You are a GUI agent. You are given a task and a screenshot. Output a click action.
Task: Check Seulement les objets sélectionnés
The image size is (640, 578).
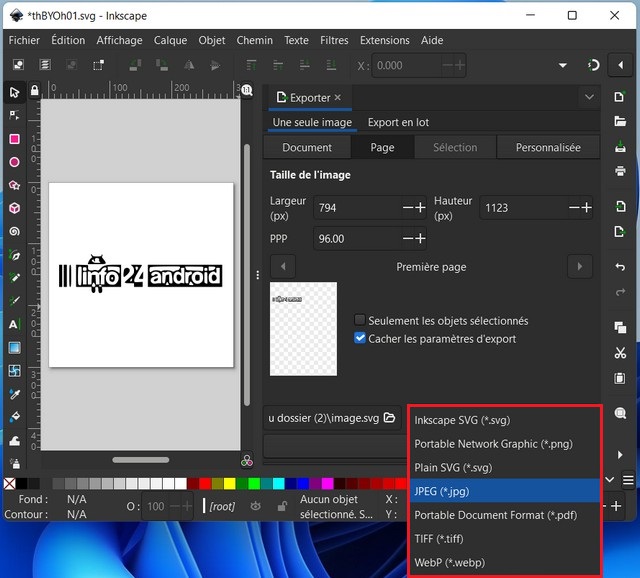click(360, 320)
